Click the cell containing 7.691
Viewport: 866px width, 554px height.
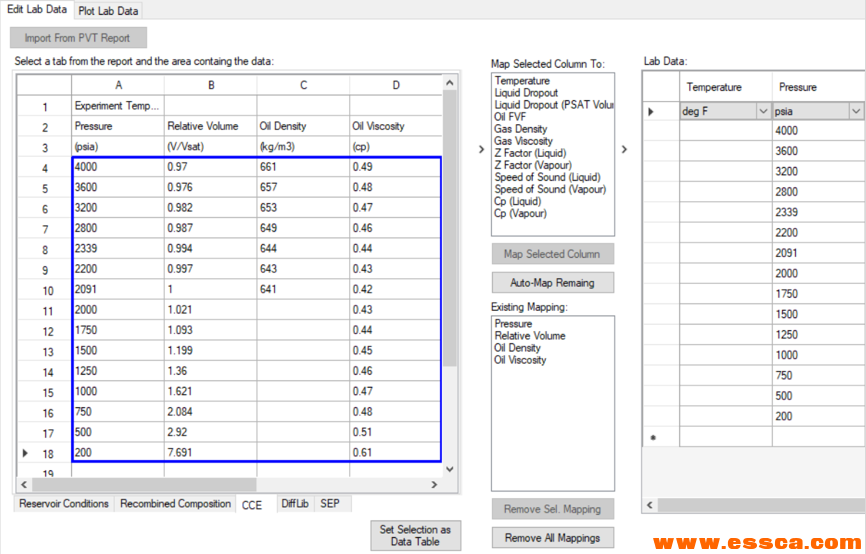click(x=210, y=452)
